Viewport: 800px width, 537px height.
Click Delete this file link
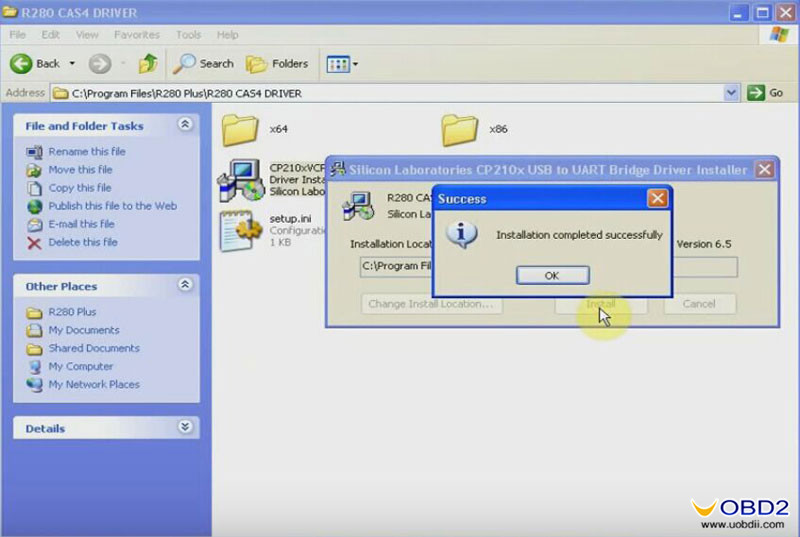(x=83, y=242)
